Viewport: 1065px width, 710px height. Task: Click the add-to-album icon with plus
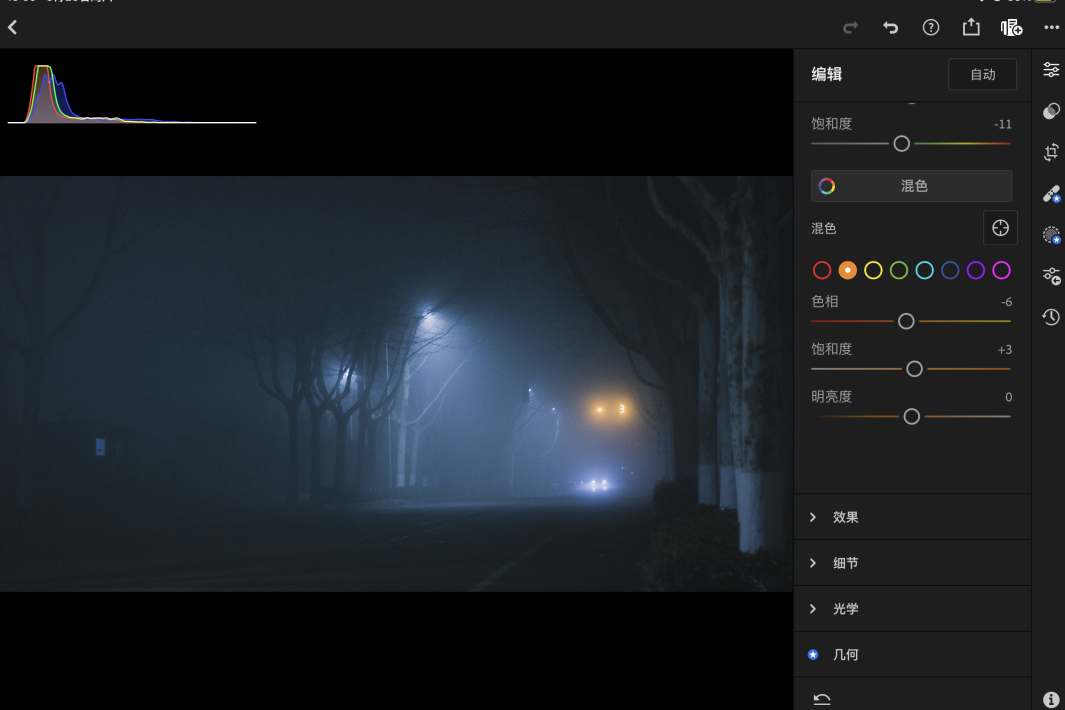point(1011,27)
